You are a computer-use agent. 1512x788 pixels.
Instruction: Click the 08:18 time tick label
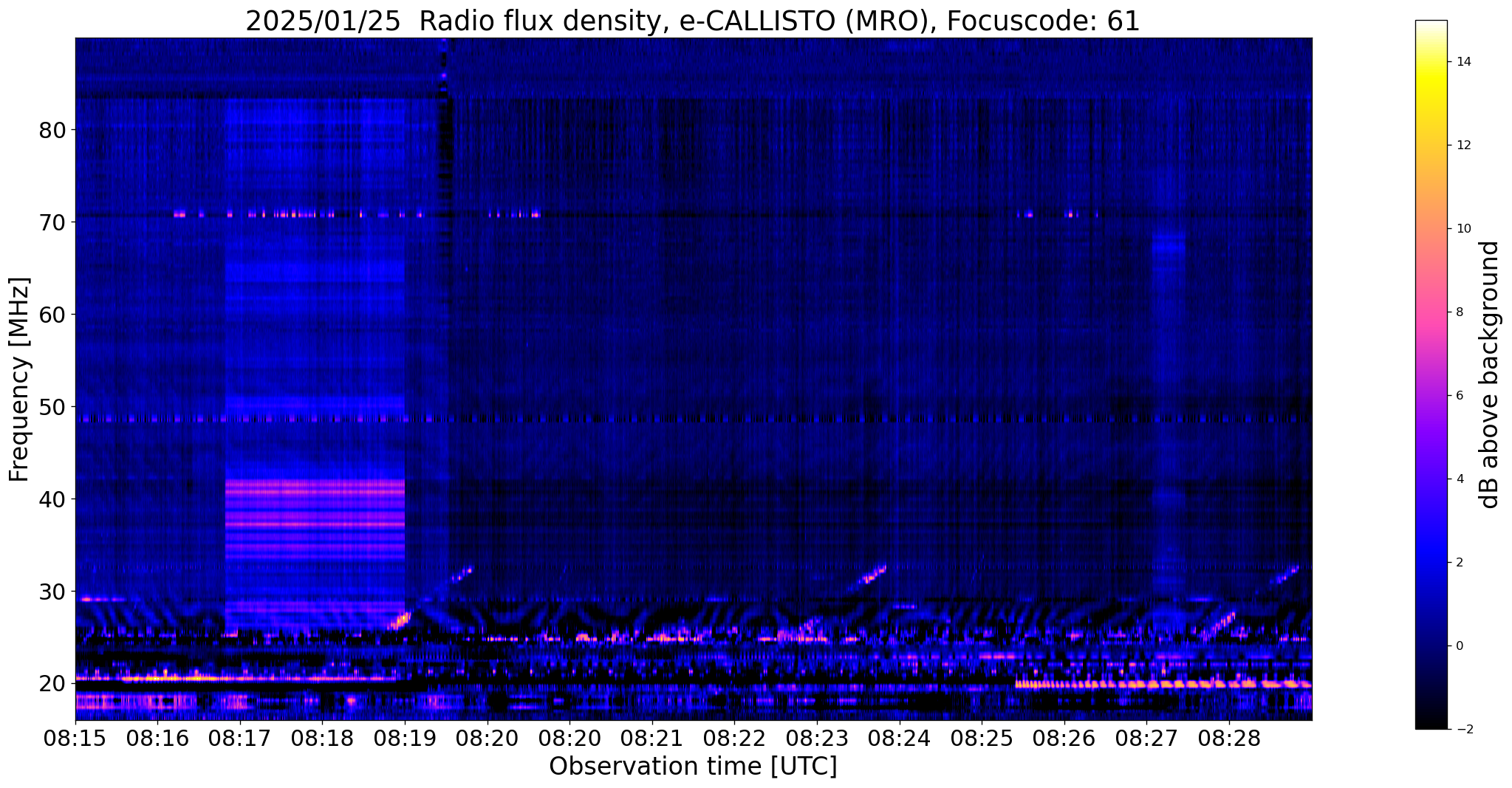point(322,739)
